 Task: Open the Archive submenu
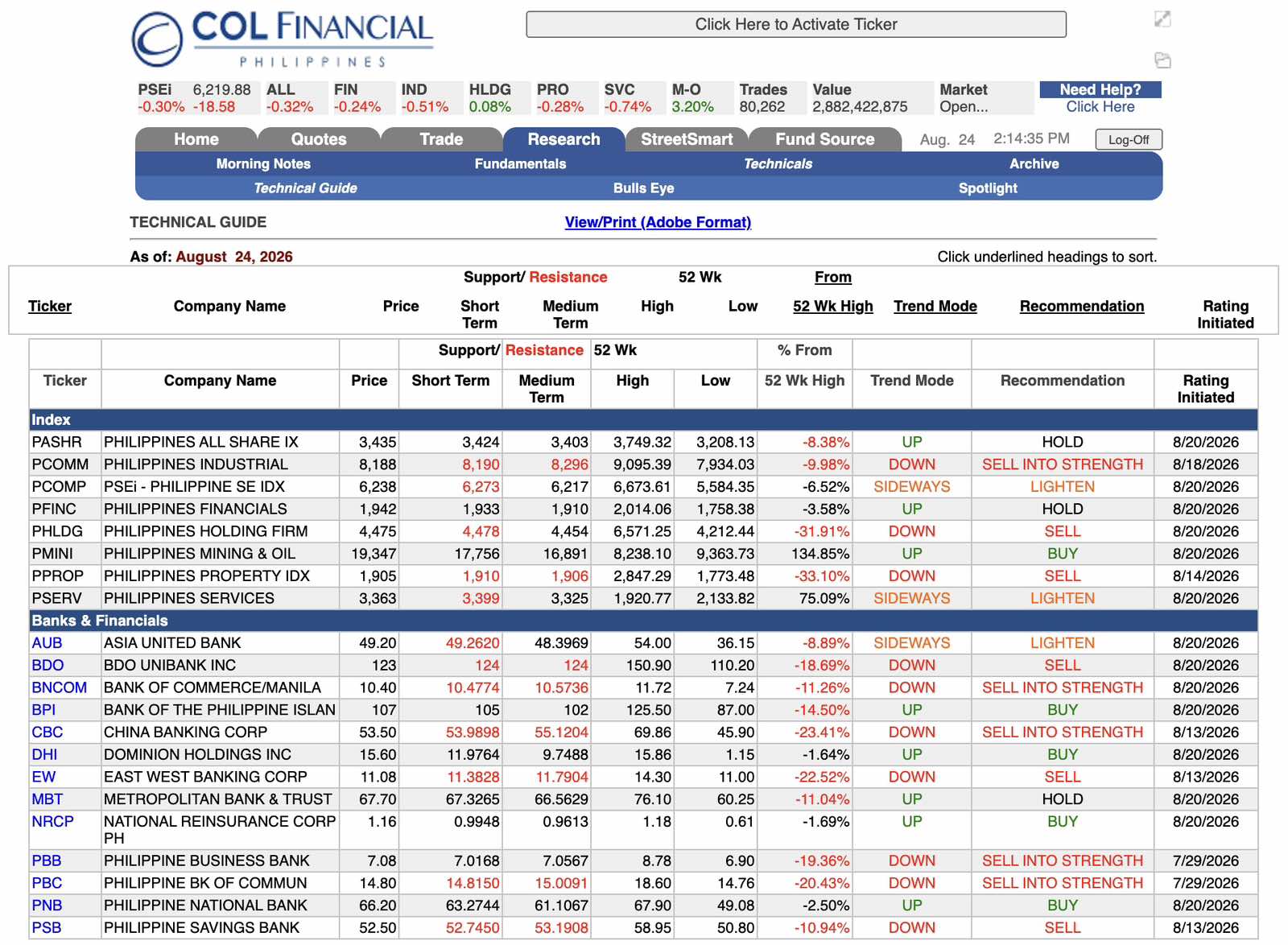pyautogui.click(x=1034, y=163)
